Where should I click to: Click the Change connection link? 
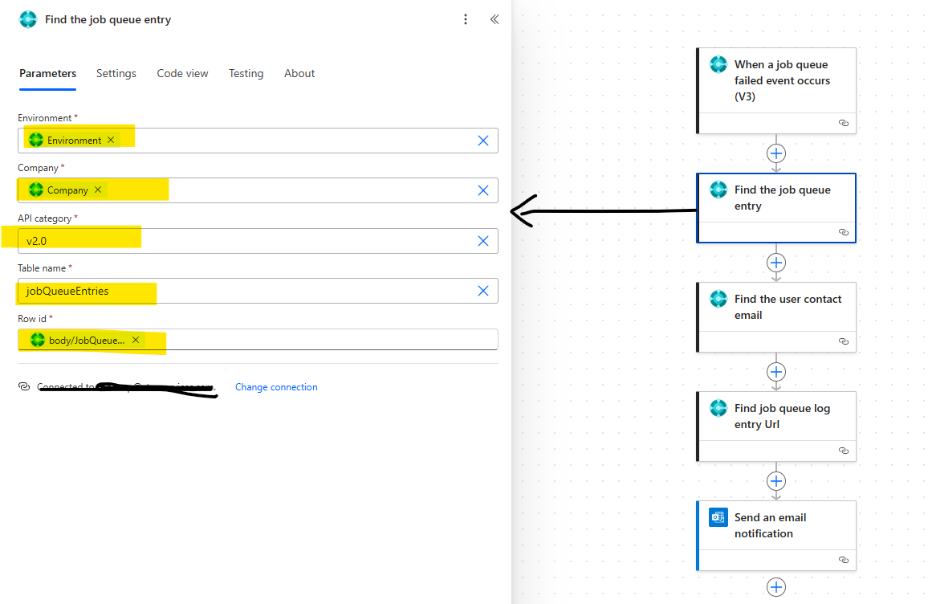pos(276,387)
